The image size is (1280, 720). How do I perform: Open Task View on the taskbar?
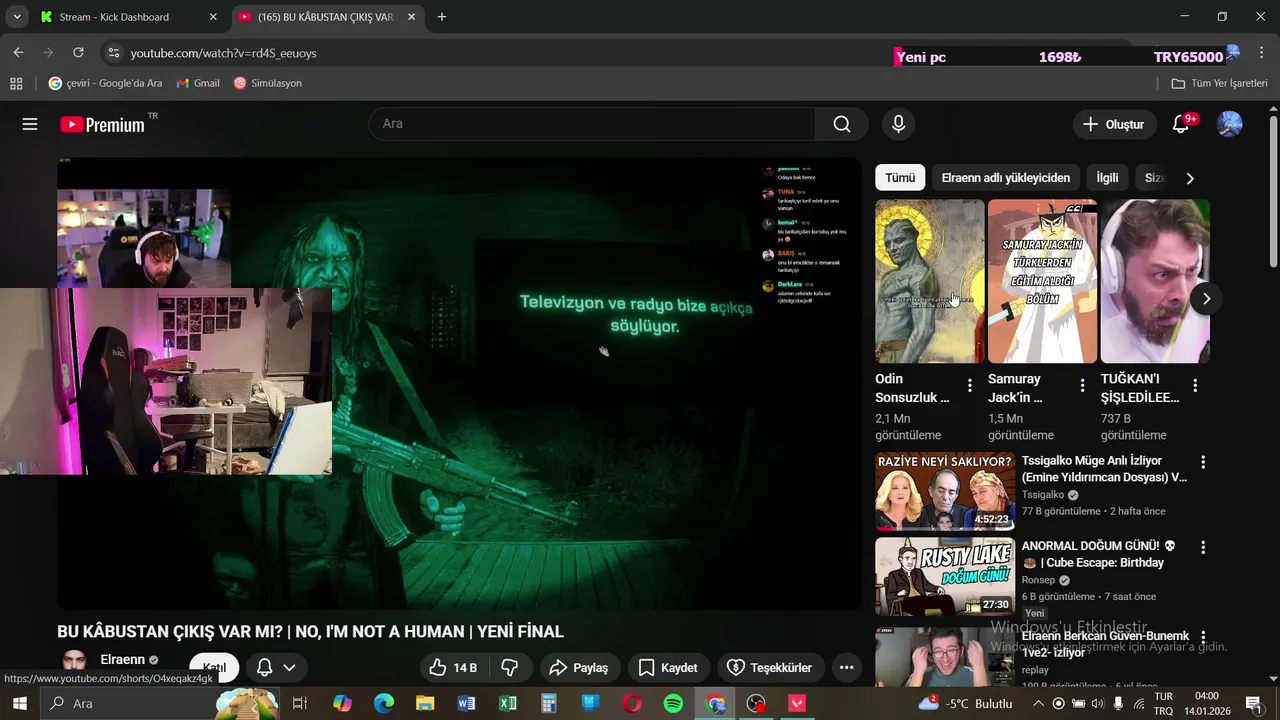(x=299, y=703)
